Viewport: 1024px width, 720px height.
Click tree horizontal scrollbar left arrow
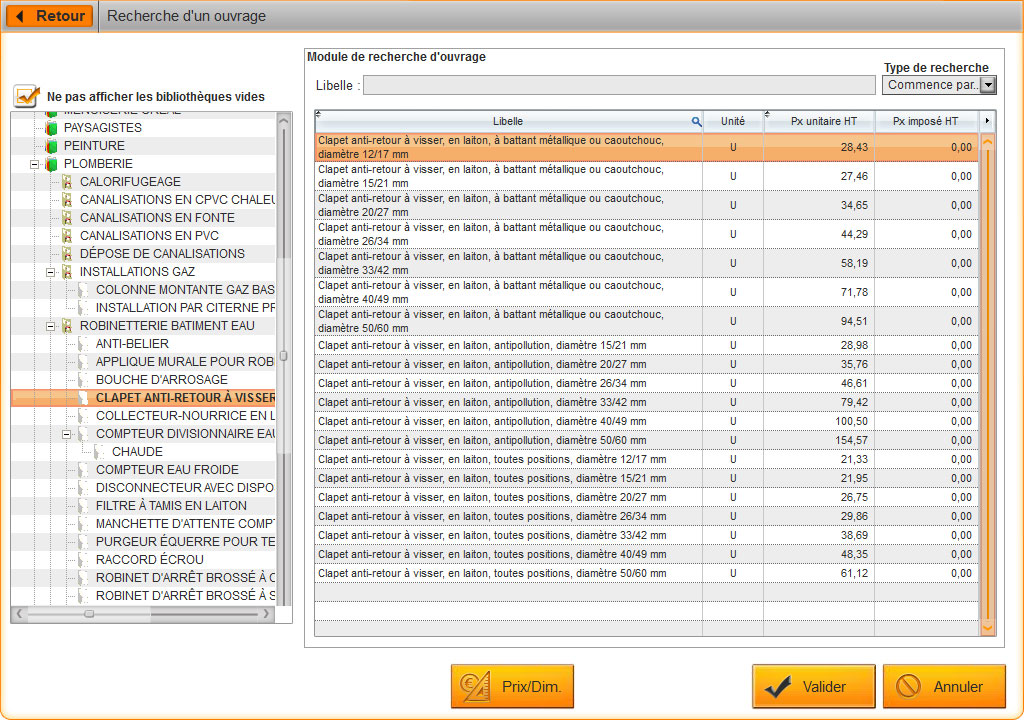pos(19,614)
